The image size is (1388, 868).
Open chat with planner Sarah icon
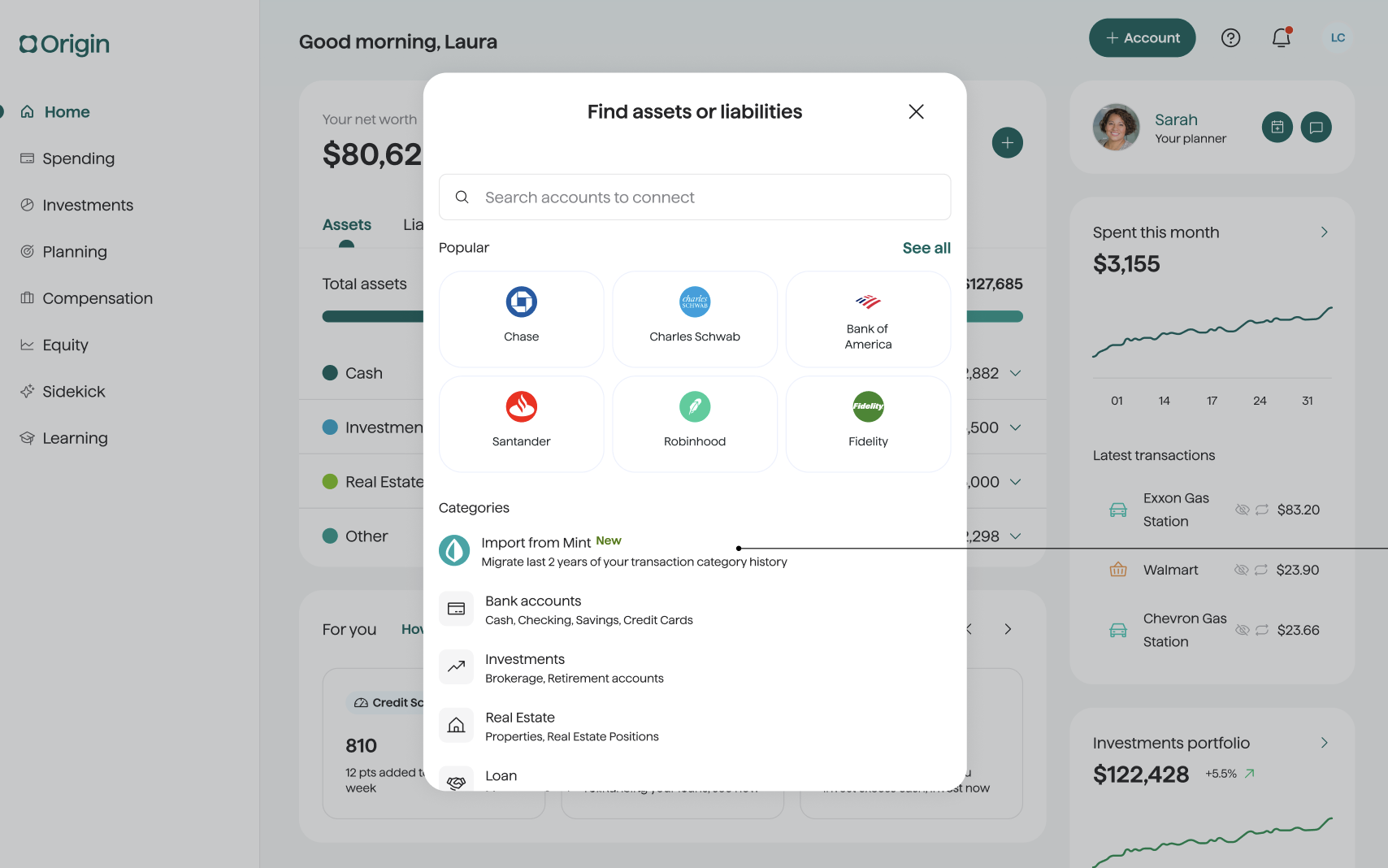[1316, 128]
